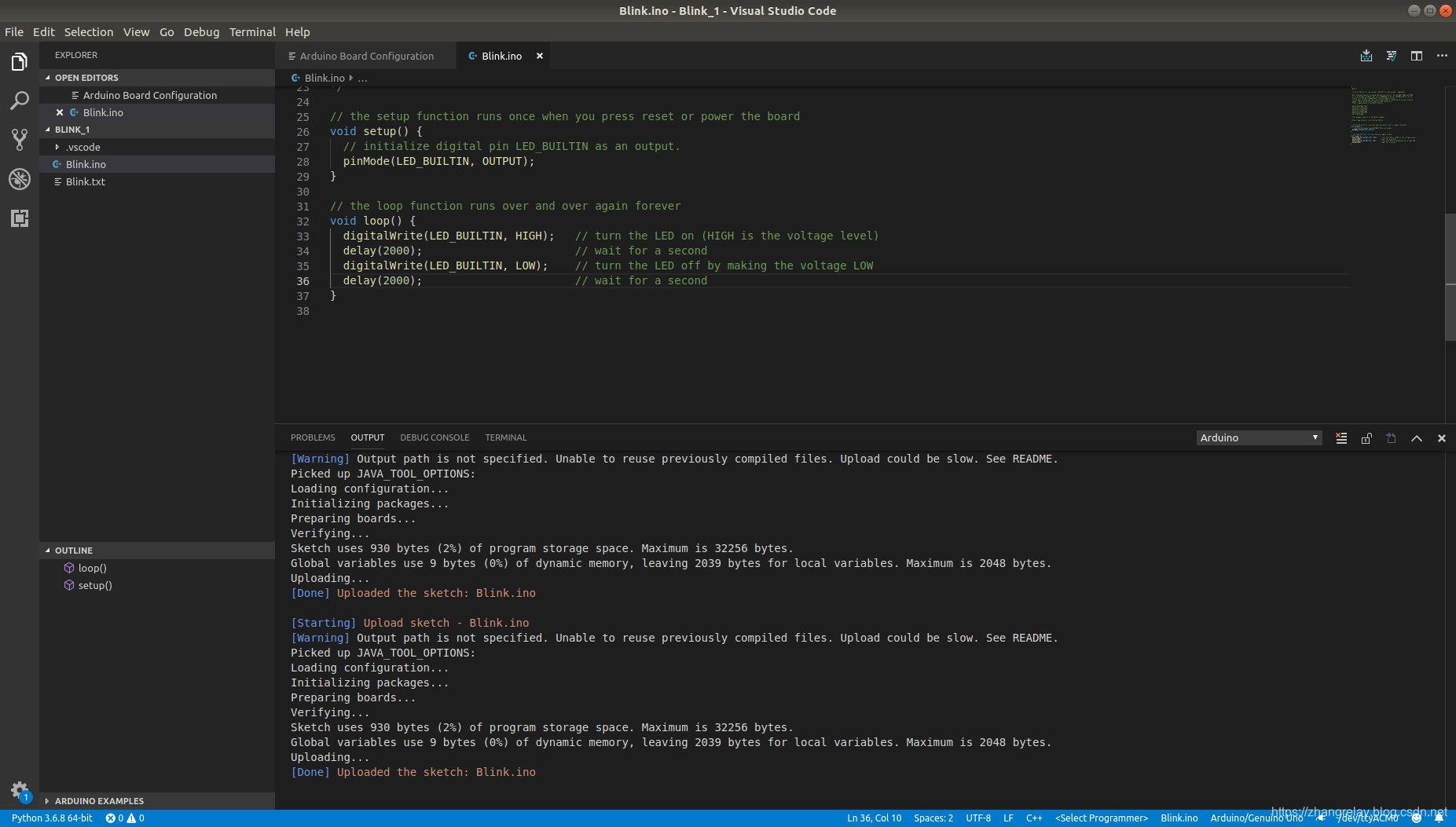Collapse the BLINK_1 folder section
Image resolution: width=1456 pixels, height=827 pixels.
click(157, 130)
